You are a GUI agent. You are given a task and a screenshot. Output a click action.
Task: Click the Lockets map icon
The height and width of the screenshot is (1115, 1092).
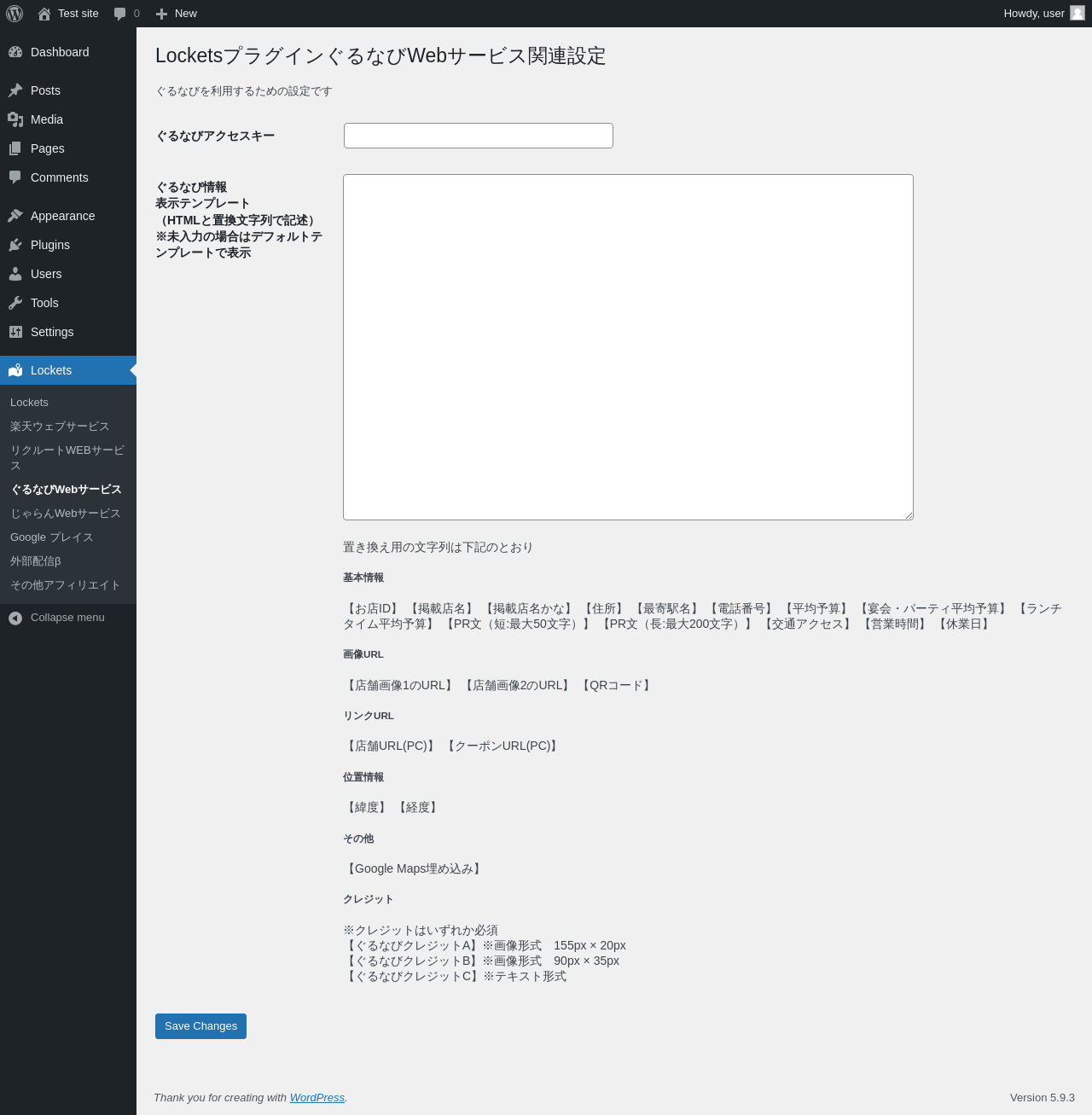15,370
